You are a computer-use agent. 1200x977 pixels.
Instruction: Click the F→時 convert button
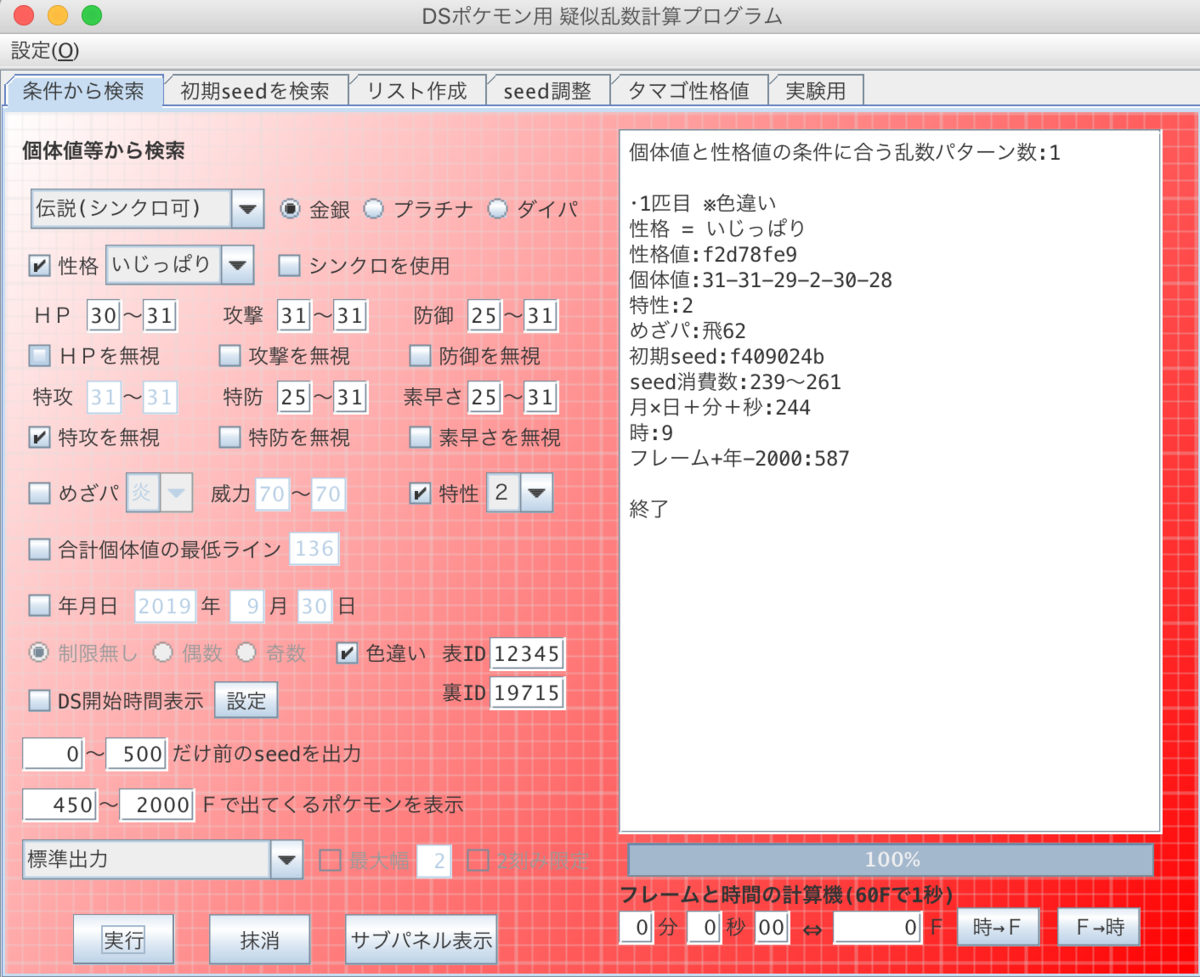coord(1099,927)
